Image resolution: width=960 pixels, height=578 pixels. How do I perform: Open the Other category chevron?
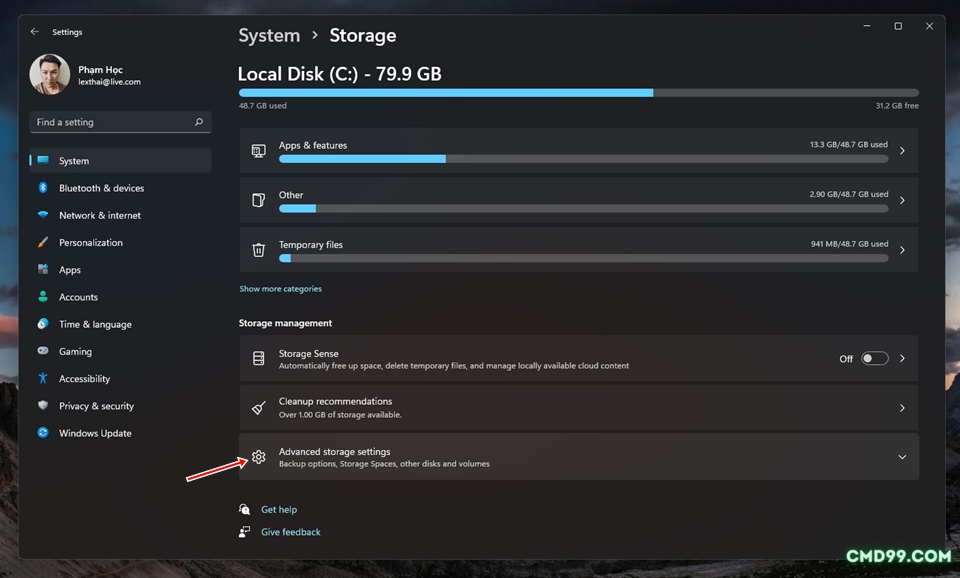pos(902,200)
